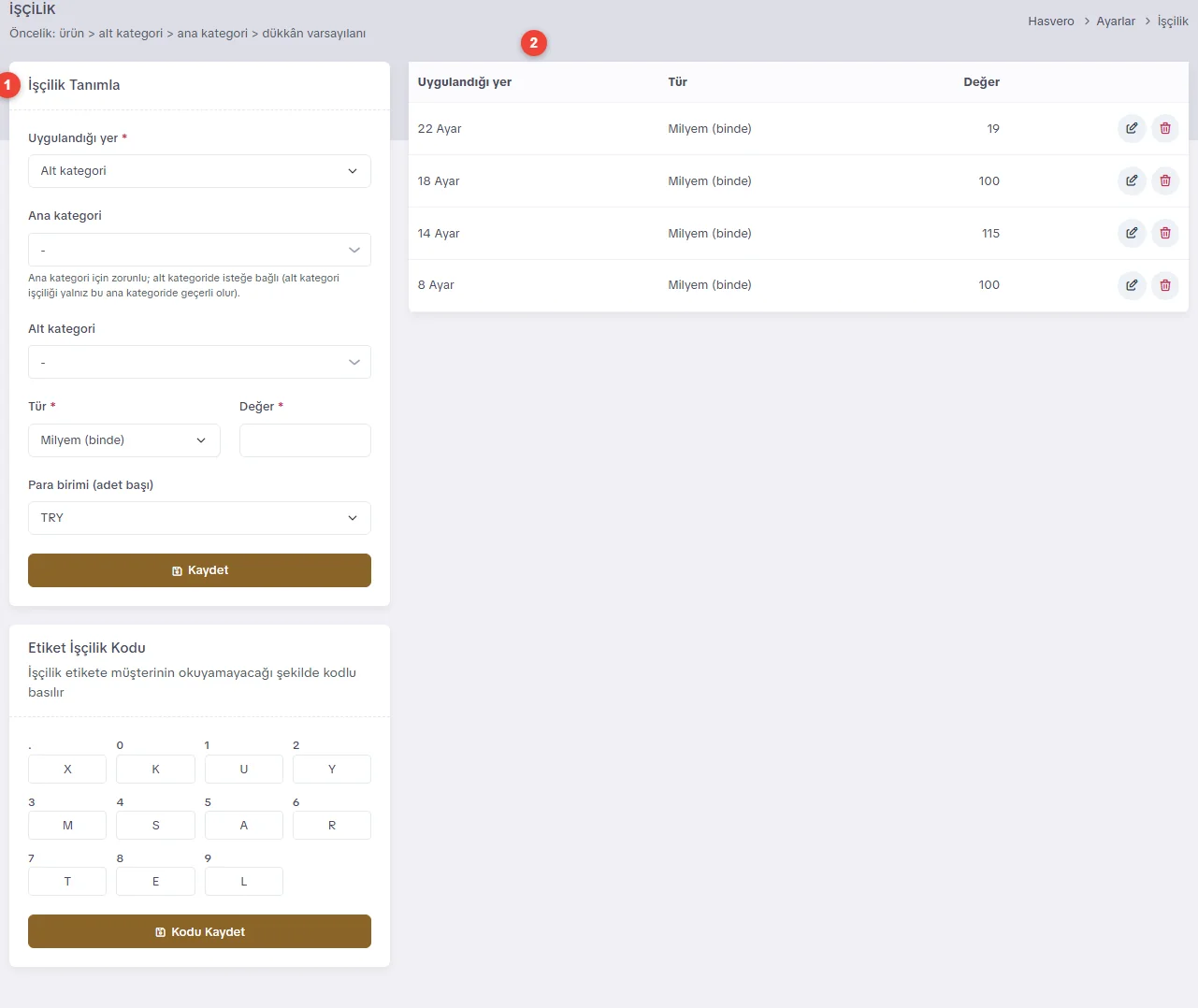Screen dimensions: 1198x1008
Task: Open the Tür Milyem (binde) dropdown
Action: [x=124, y=440]
